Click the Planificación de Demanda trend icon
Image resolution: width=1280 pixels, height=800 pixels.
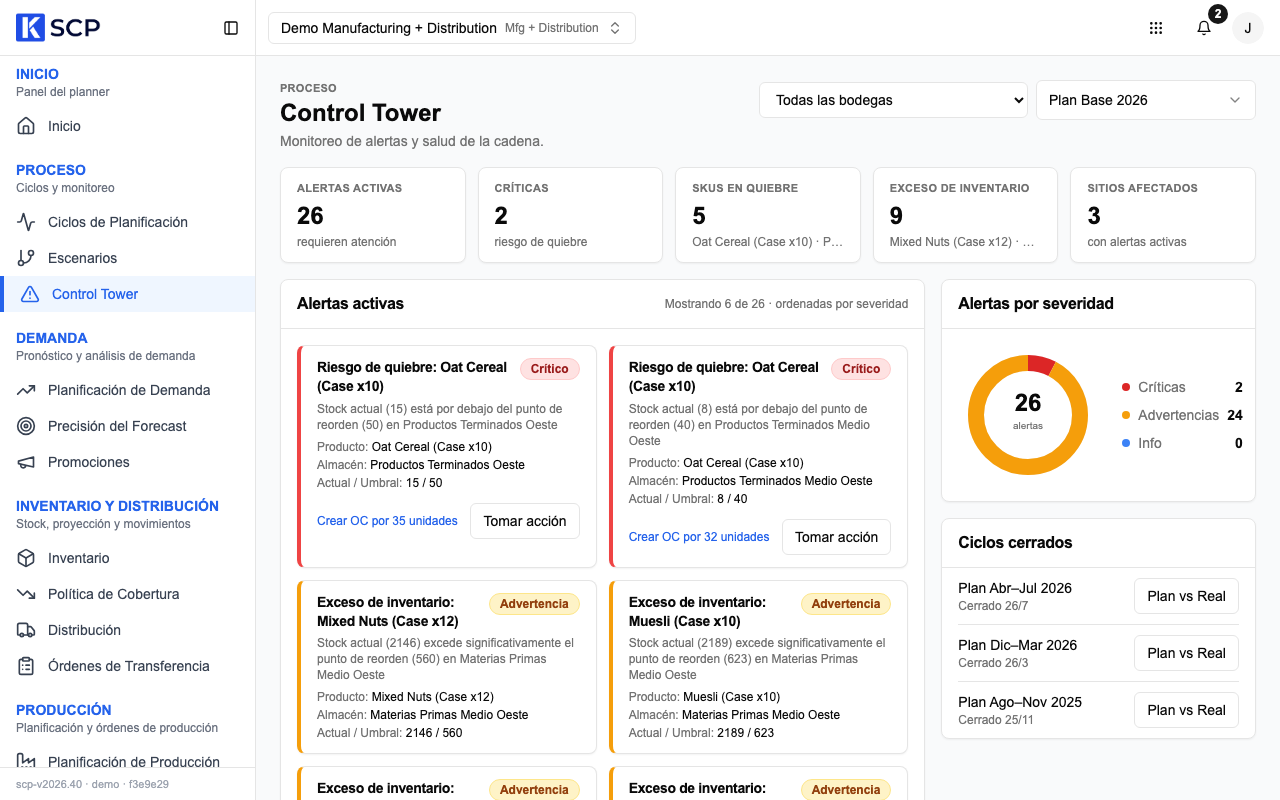tap(26, 390)
